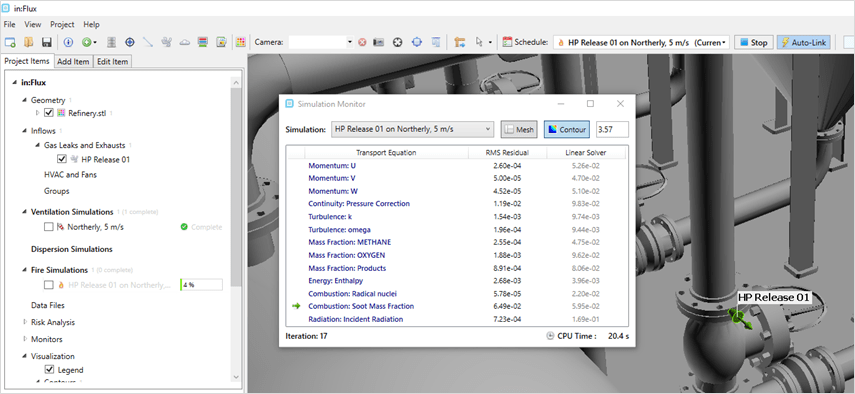Click the New Project toolbar icon
This screenshot has width=855, height=394.
click(x=10, y=42)
